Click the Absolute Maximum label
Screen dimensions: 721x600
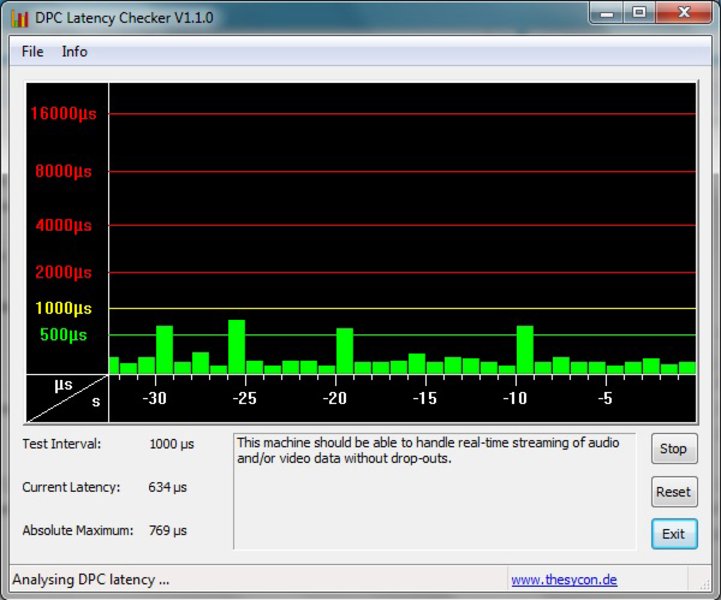click(x=78, y=531)
